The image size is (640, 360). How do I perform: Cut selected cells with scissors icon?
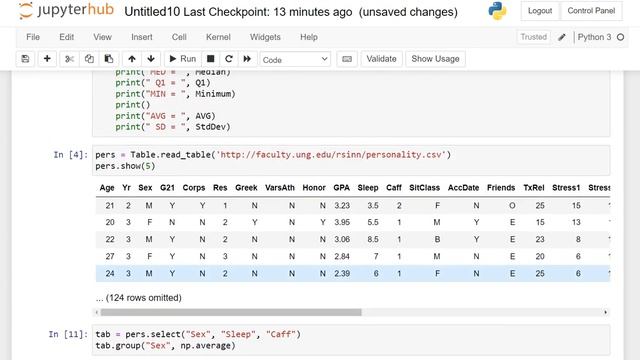[x=69, y=59]
